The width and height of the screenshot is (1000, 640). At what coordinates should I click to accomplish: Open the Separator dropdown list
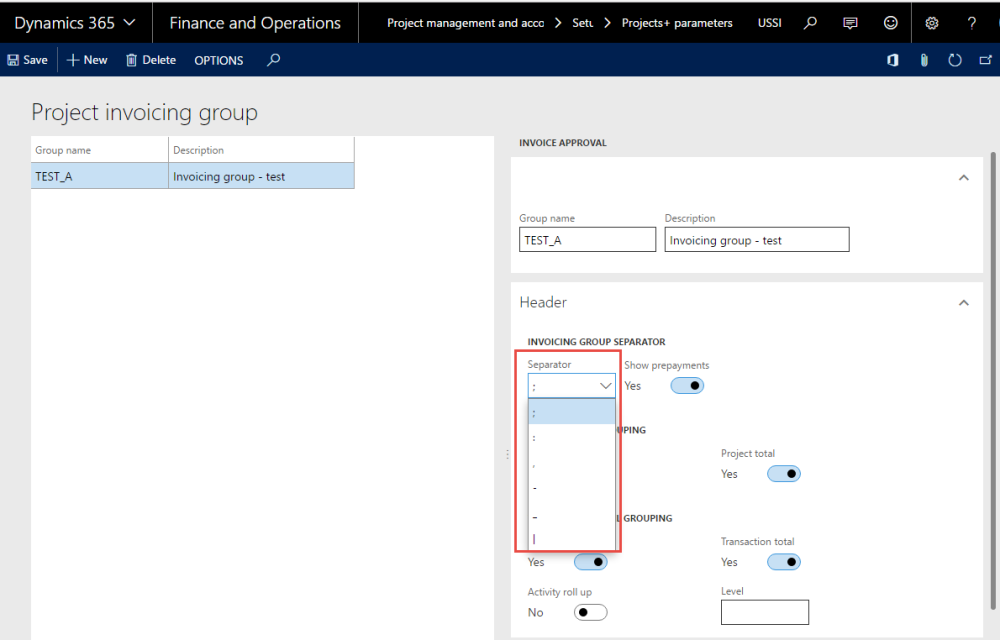point(606,385)
